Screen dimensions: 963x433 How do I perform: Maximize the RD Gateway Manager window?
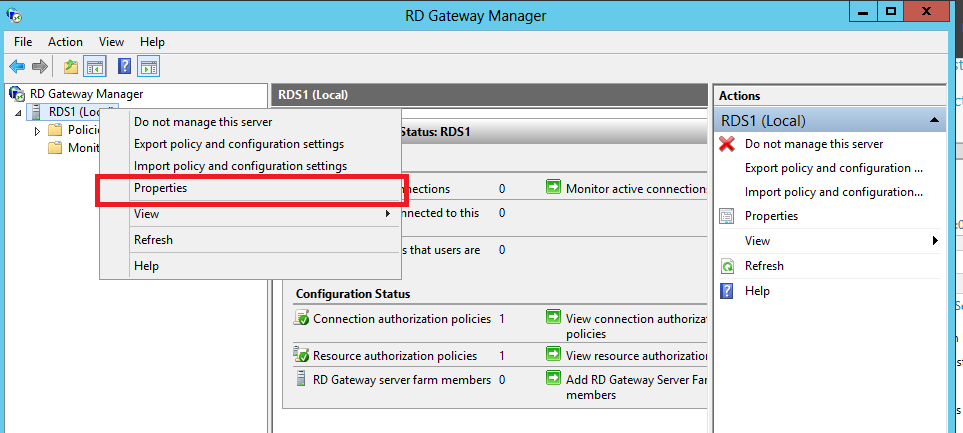pos(891,10)
